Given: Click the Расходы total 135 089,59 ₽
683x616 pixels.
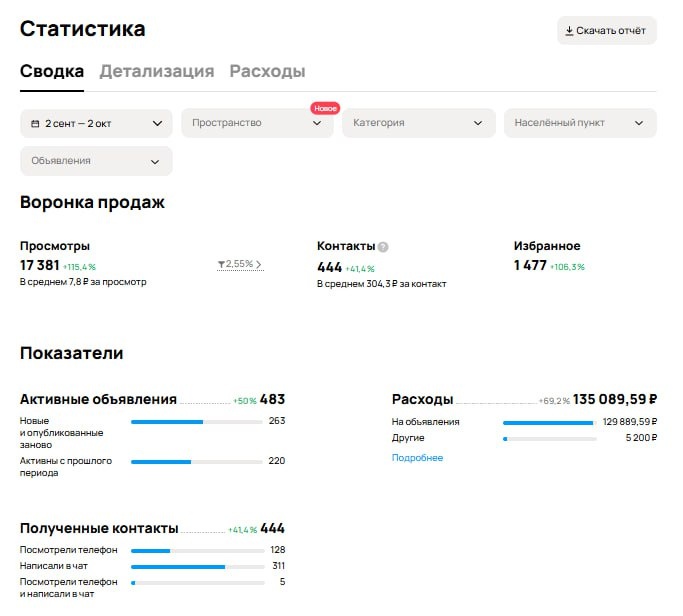Looking at the screenshot, I should point(615,399).
